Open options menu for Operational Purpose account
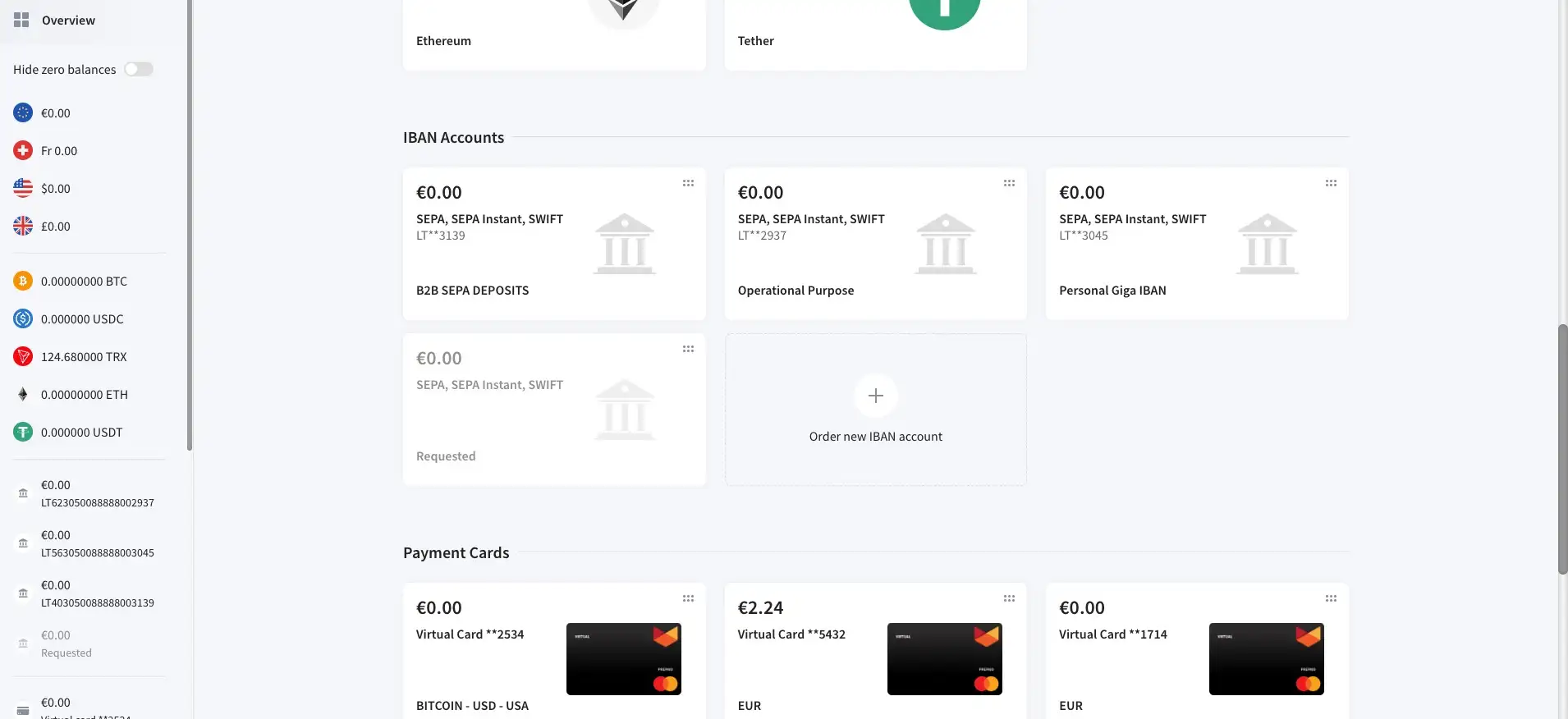The width and height of the screenshot is (1568, 719). pos(1009,183)
